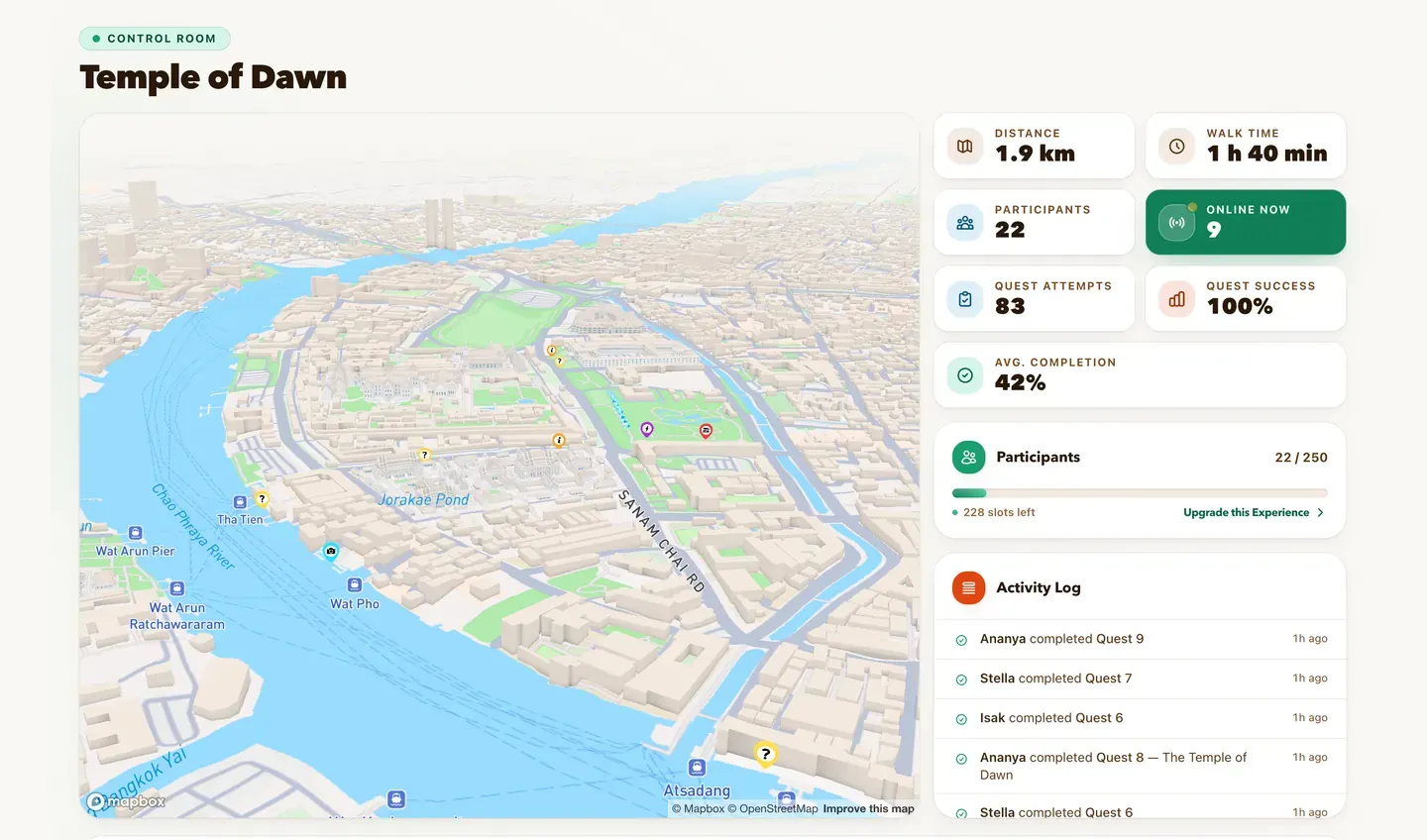Viewport: 1427px width, 840px height.
Task: Click the Avg. Completion '42%' value
Action: [x=1020, y=383]
